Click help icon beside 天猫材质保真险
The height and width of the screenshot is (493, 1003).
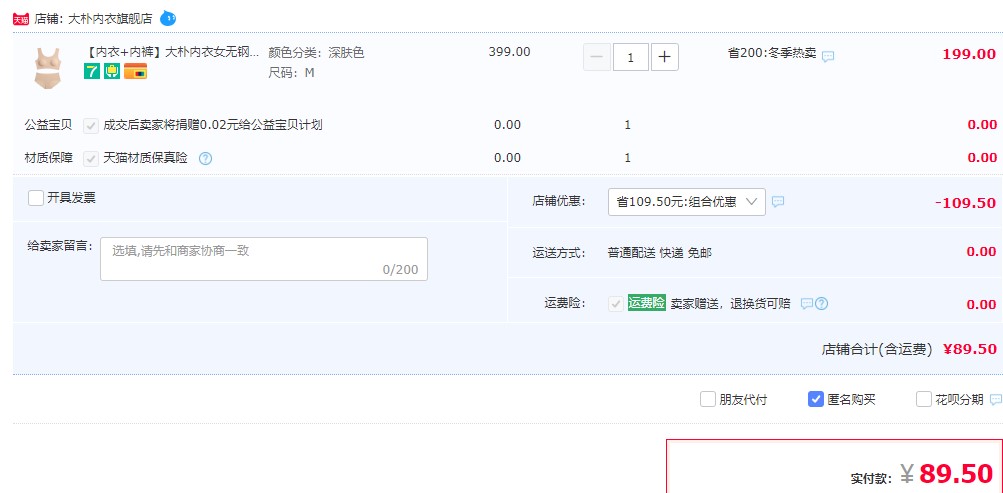[x=205, y=158]
